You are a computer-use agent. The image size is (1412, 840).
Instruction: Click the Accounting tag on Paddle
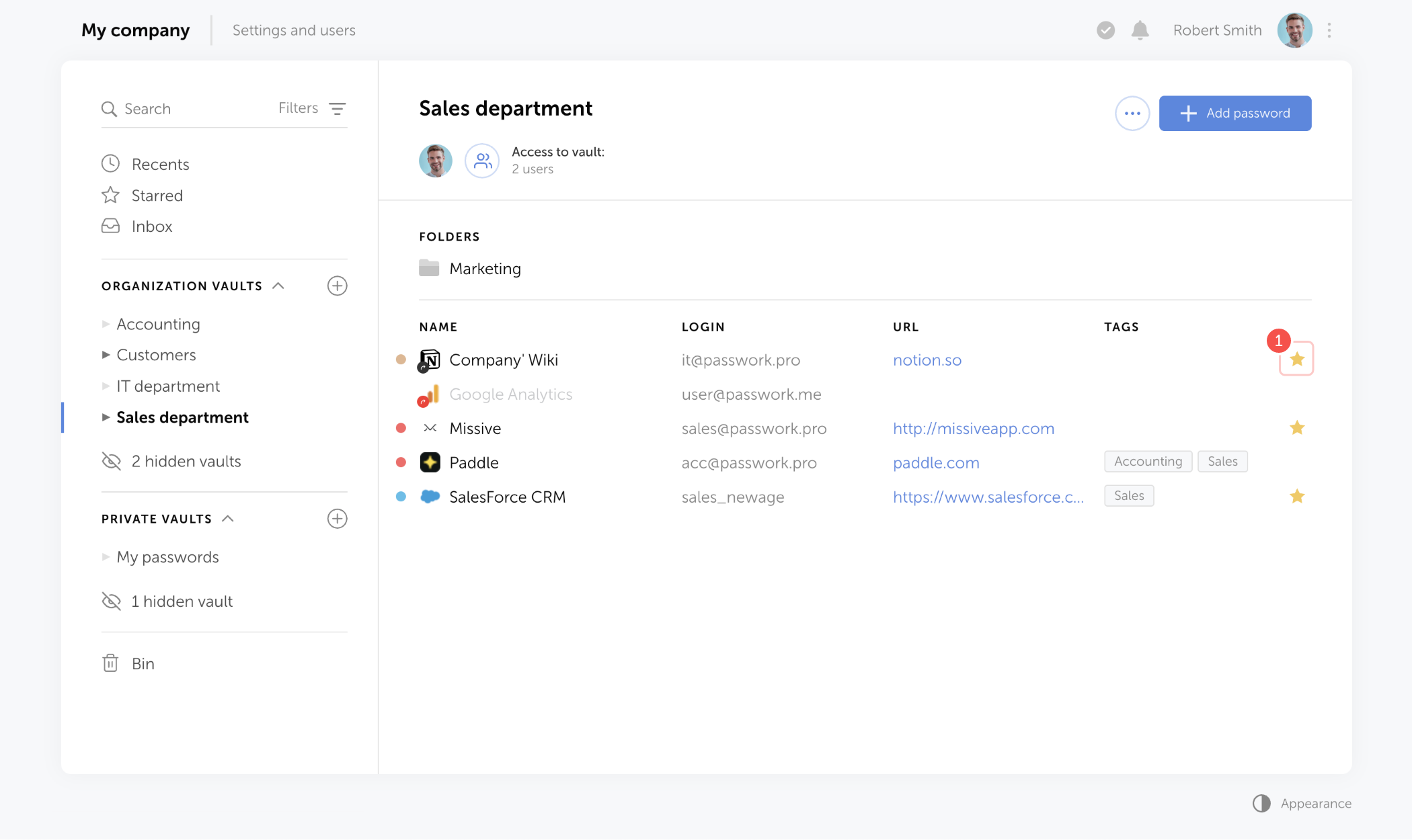click(x=1148, y=462)
